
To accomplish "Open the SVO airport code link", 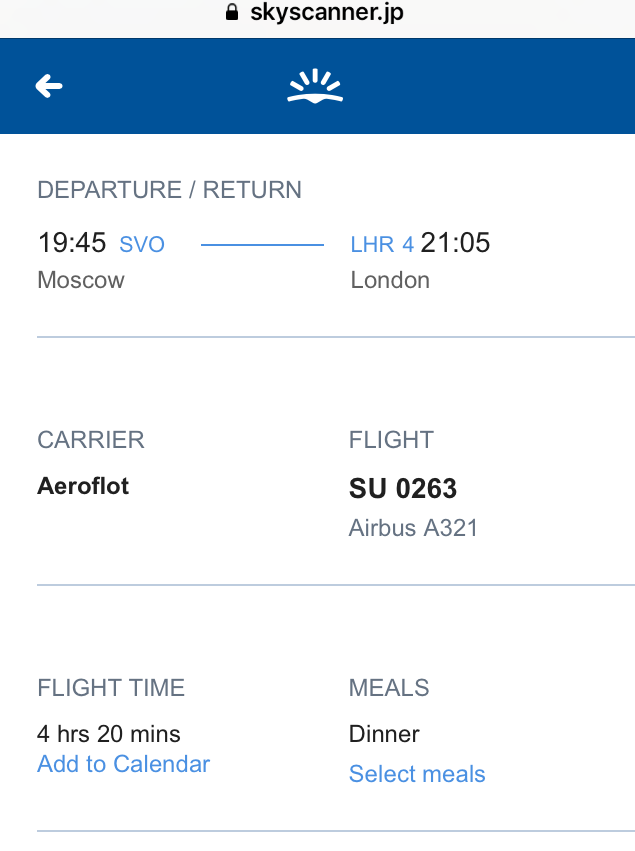I will point(142,244).
